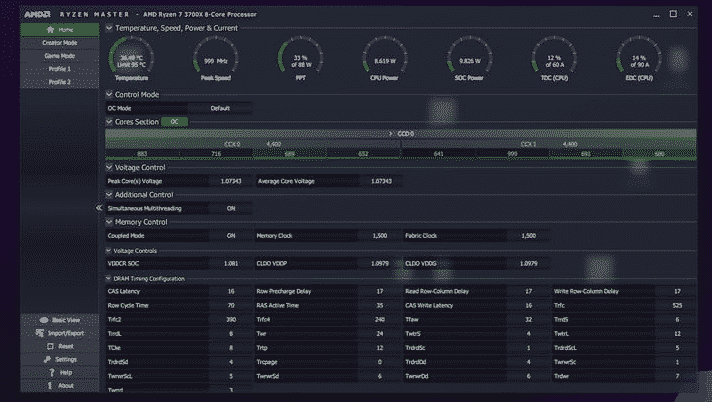712x402 pixels.
Task: Click the RAS Active Time value
Action: tap(380, 305)
